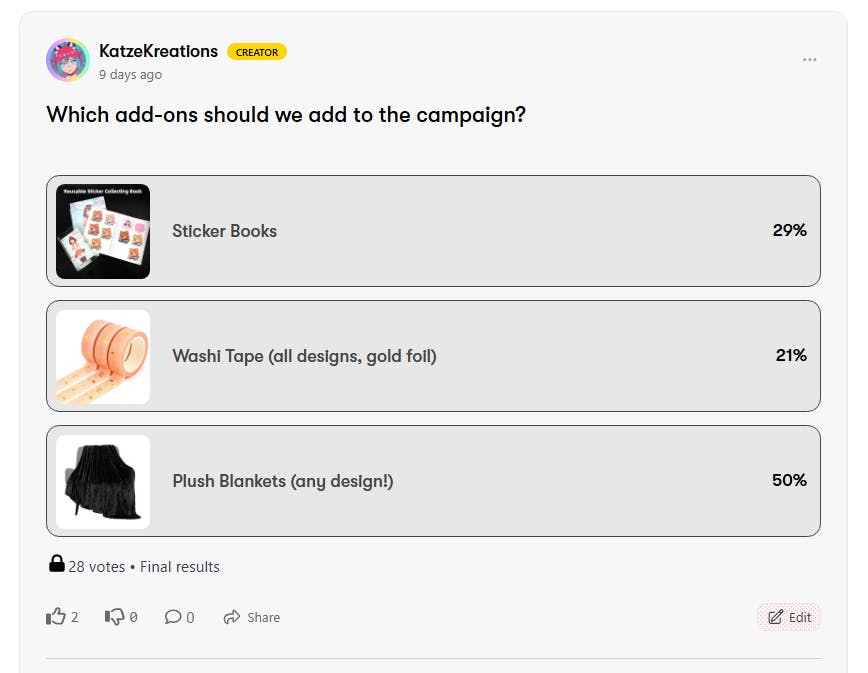Viewport: 868px width, 673px height.
Task: Open comments via speech bubble icon
Action: coord(173,617)
